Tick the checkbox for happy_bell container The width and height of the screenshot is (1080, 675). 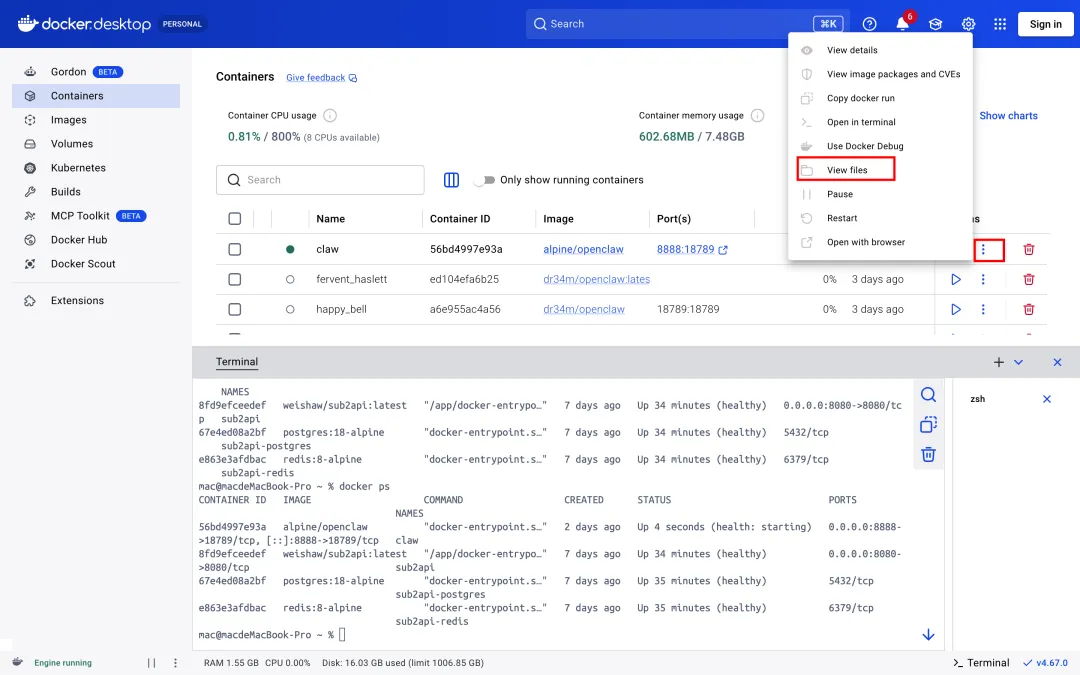[x=235, y=309]
